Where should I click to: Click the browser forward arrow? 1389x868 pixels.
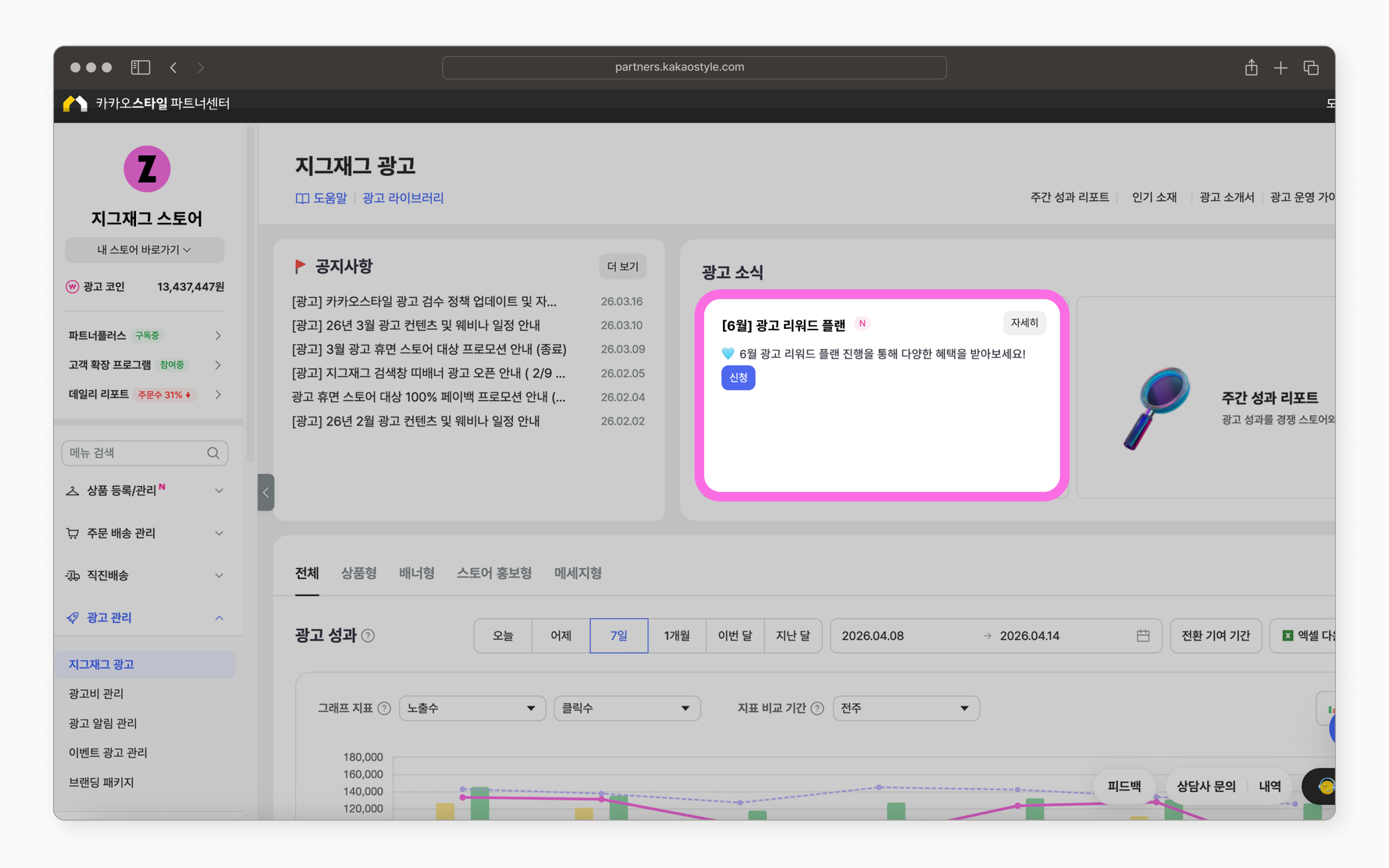coord(200,67)
